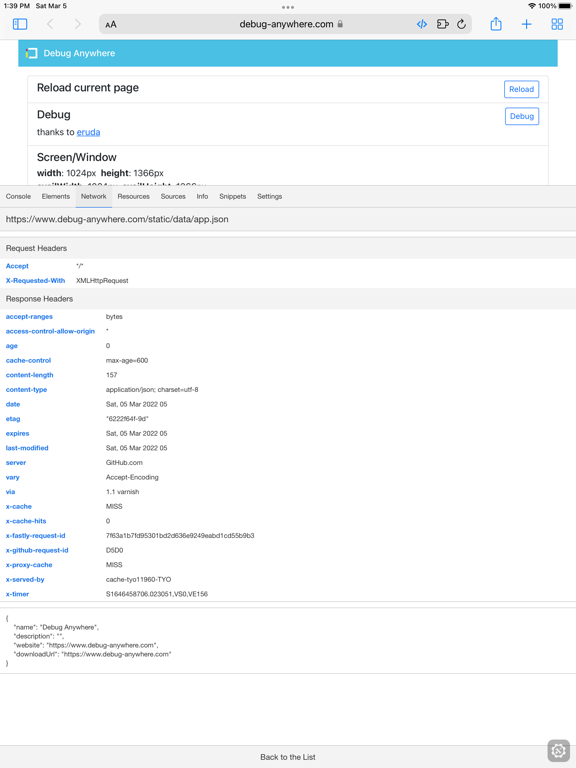This screenshot has width=576, height=768.
Task: Open the extensions puzzle icon
Action: [443, 24]
